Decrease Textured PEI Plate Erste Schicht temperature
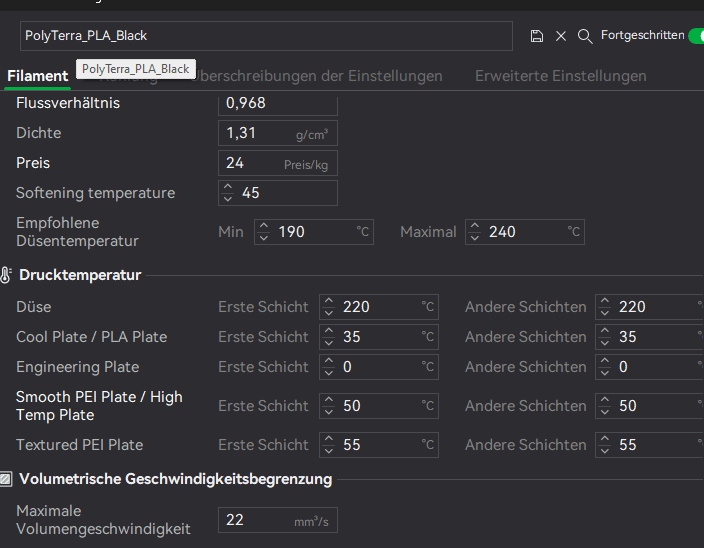Screen dimensions: 704x548 click(329, 451)
